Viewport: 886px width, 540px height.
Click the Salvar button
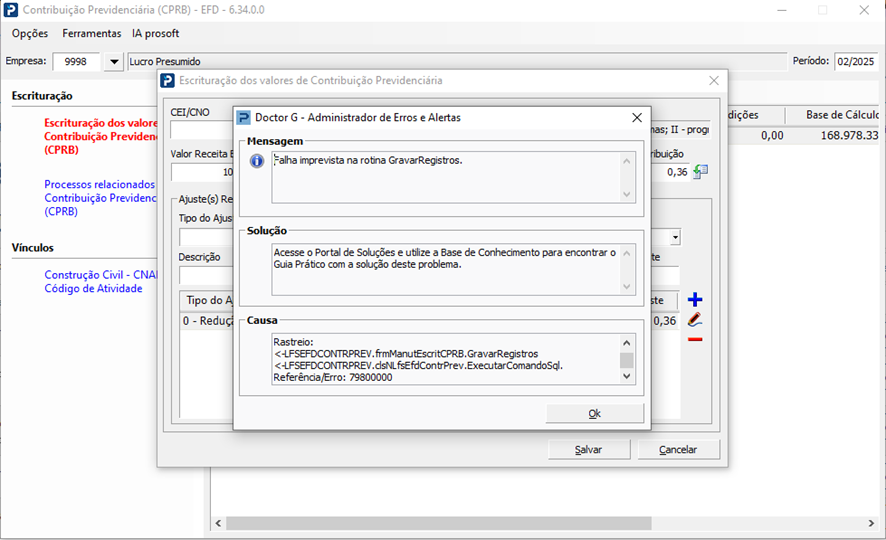click(x=589, y=450)
